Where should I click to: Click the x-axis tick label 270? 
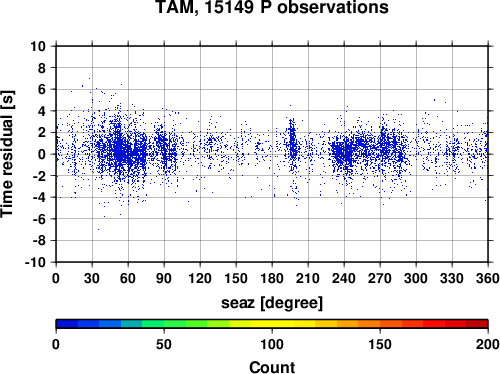(380, 278)
